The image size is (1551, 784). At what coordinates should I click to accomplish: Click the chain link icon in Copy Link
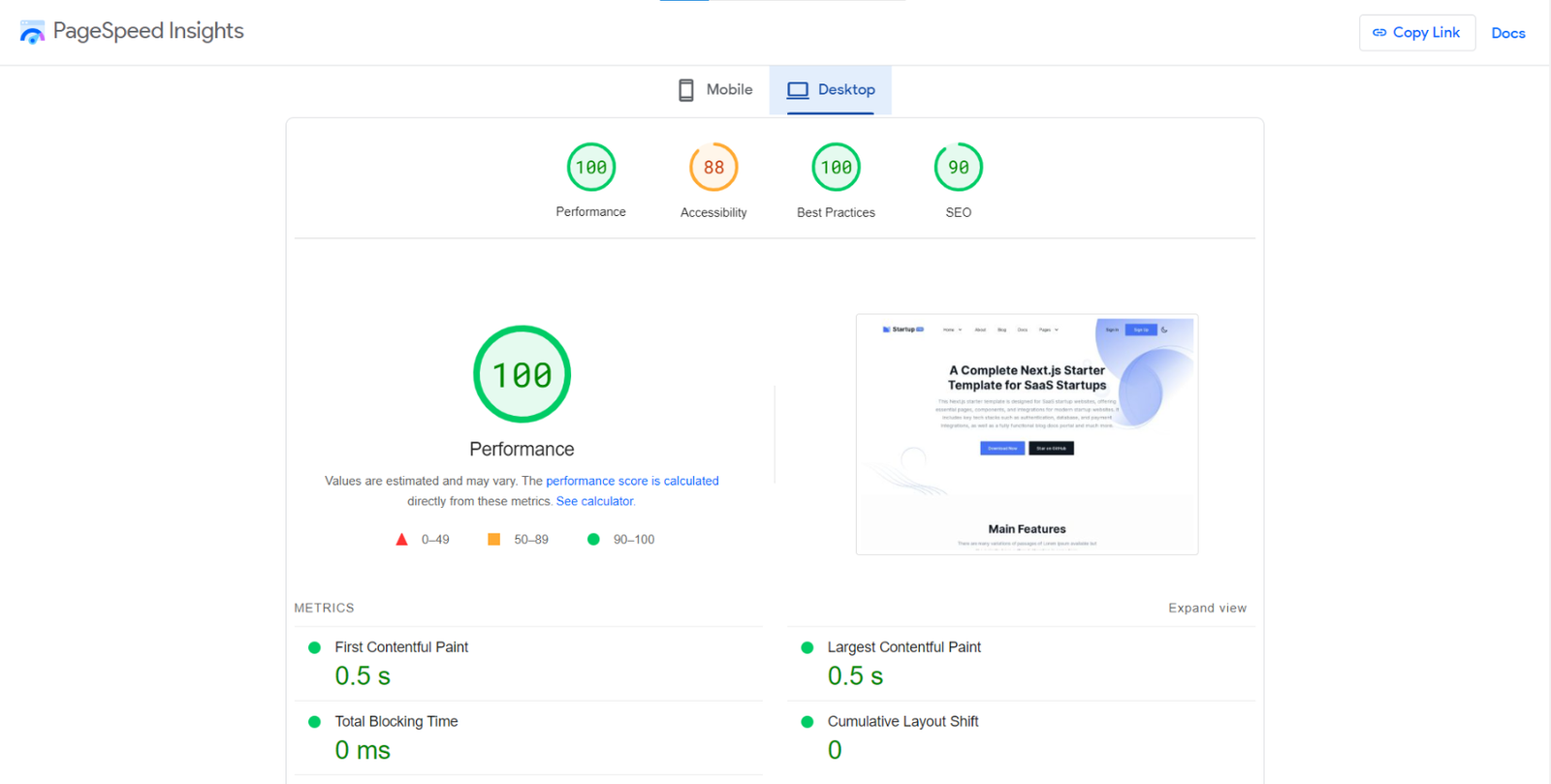[1379, 33]
